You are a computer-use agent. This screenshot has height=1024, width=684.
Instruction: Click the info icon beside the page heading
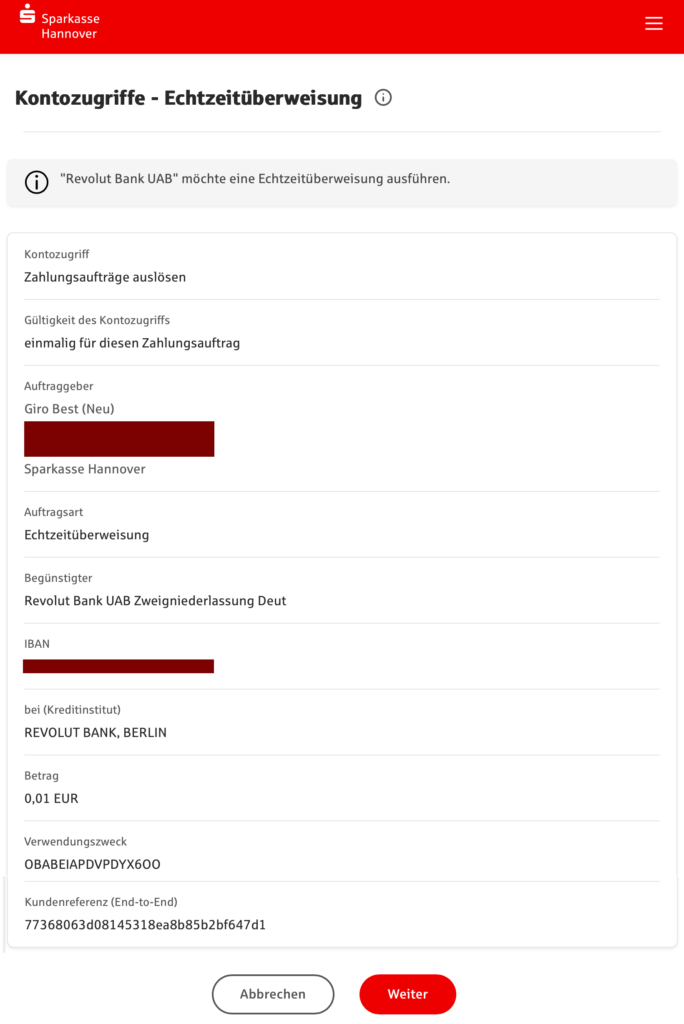(383, 98)
